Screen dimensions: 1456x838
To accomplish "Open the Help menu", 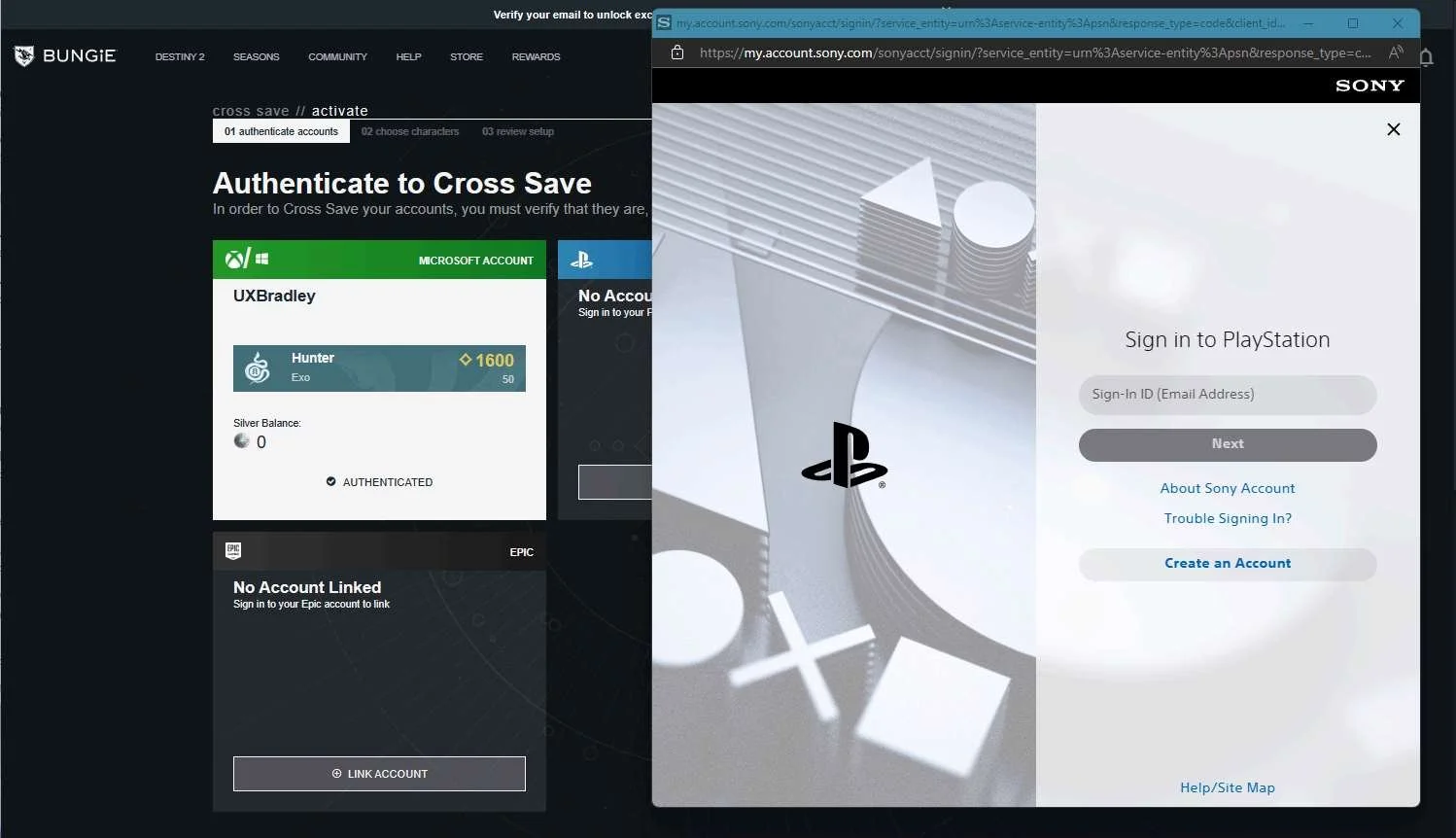I will [408, 57].
